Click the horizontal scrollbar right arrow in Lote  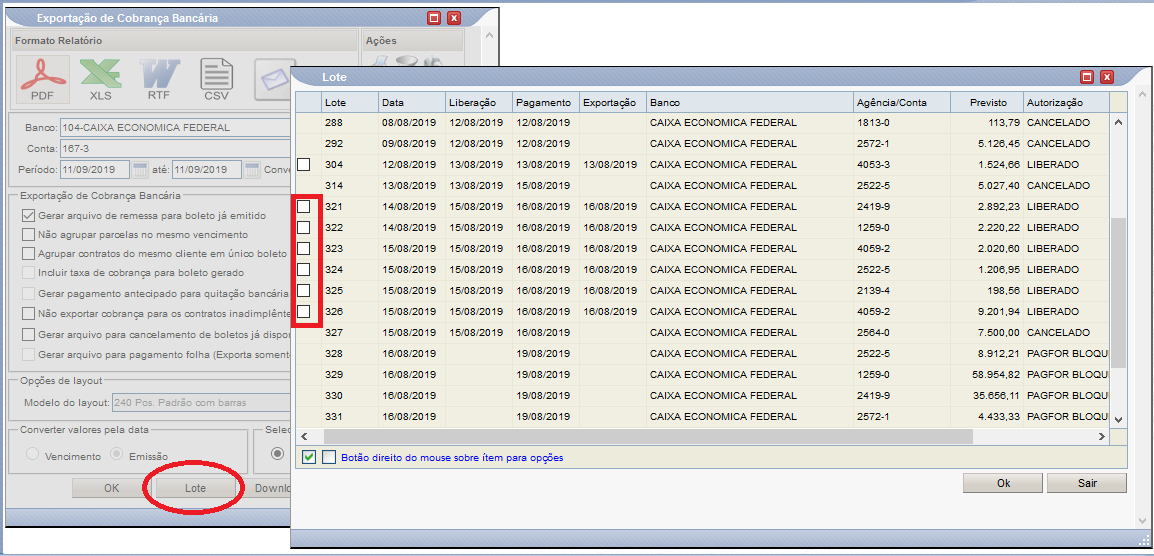(1102, 437)
